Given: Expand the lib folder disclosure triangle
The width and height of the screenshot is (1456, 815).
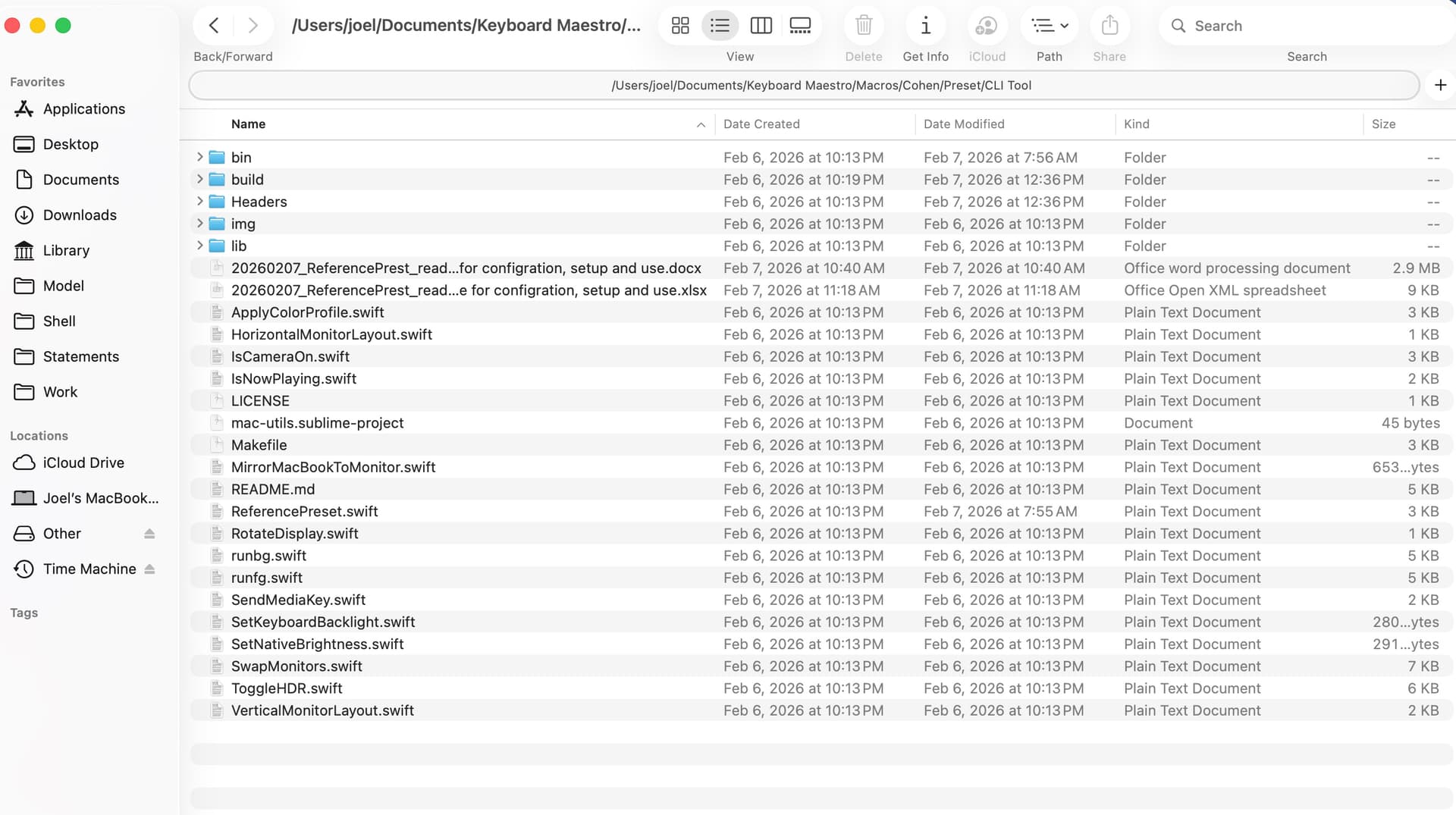Looking at the screenshot, I should 199,246.
